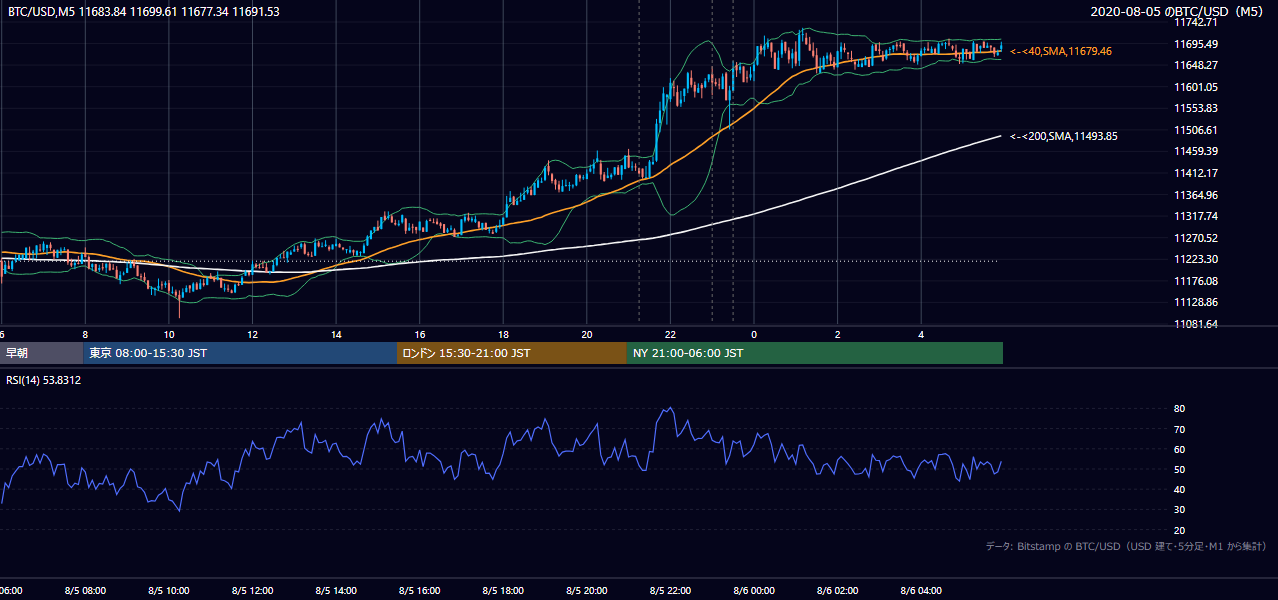Click RSI axis level 60
The width and height of the screenshot is (1278, 600).
tap(1180, 449)
